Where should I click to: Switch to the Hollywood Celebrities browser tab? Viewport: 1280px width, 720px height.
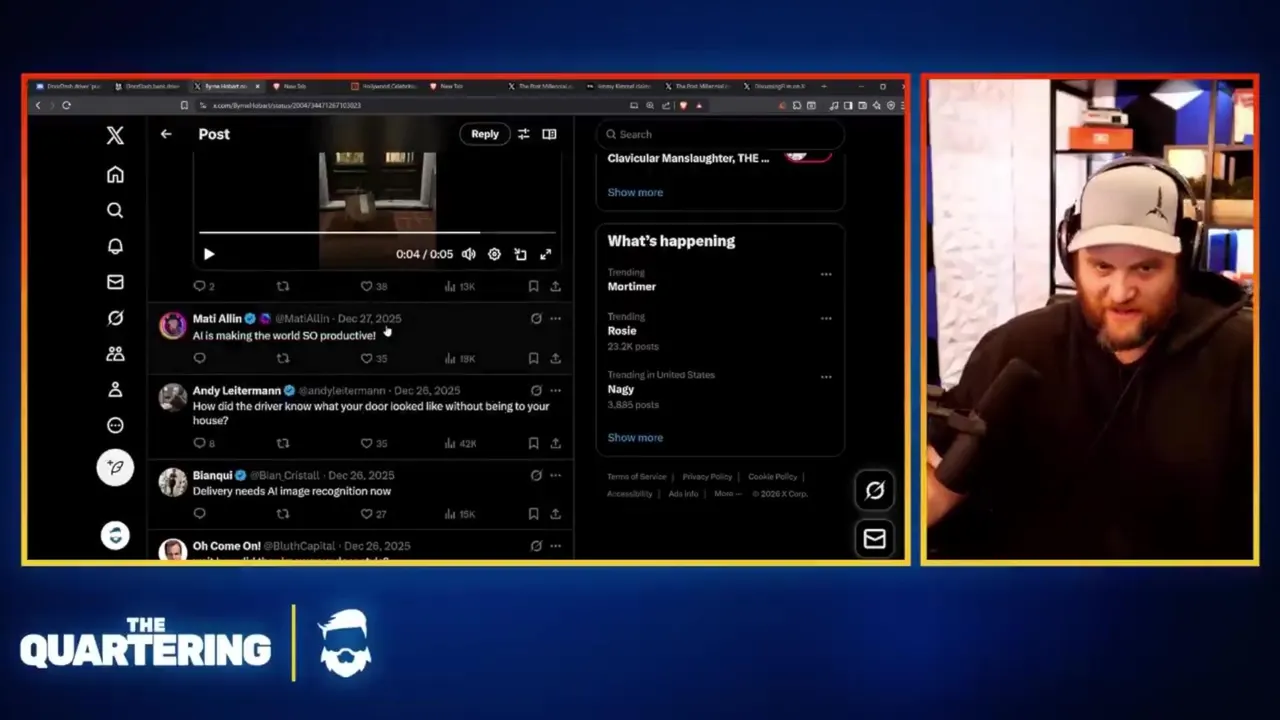pyautogui.click(x=386, y=86)
